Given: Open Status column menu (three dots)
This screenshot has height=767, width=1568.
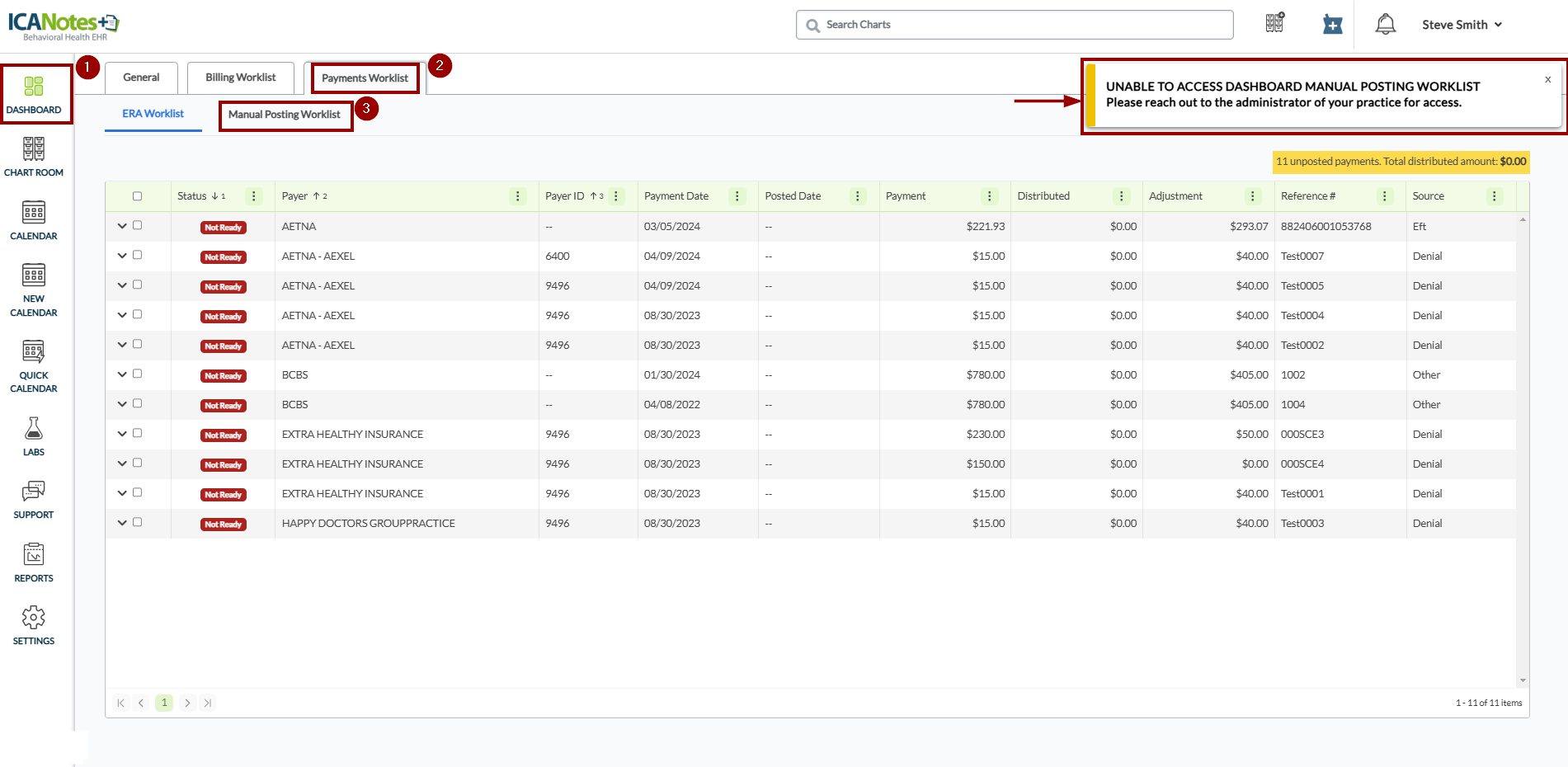Looking at the screenshot, I should pos(254,196).
